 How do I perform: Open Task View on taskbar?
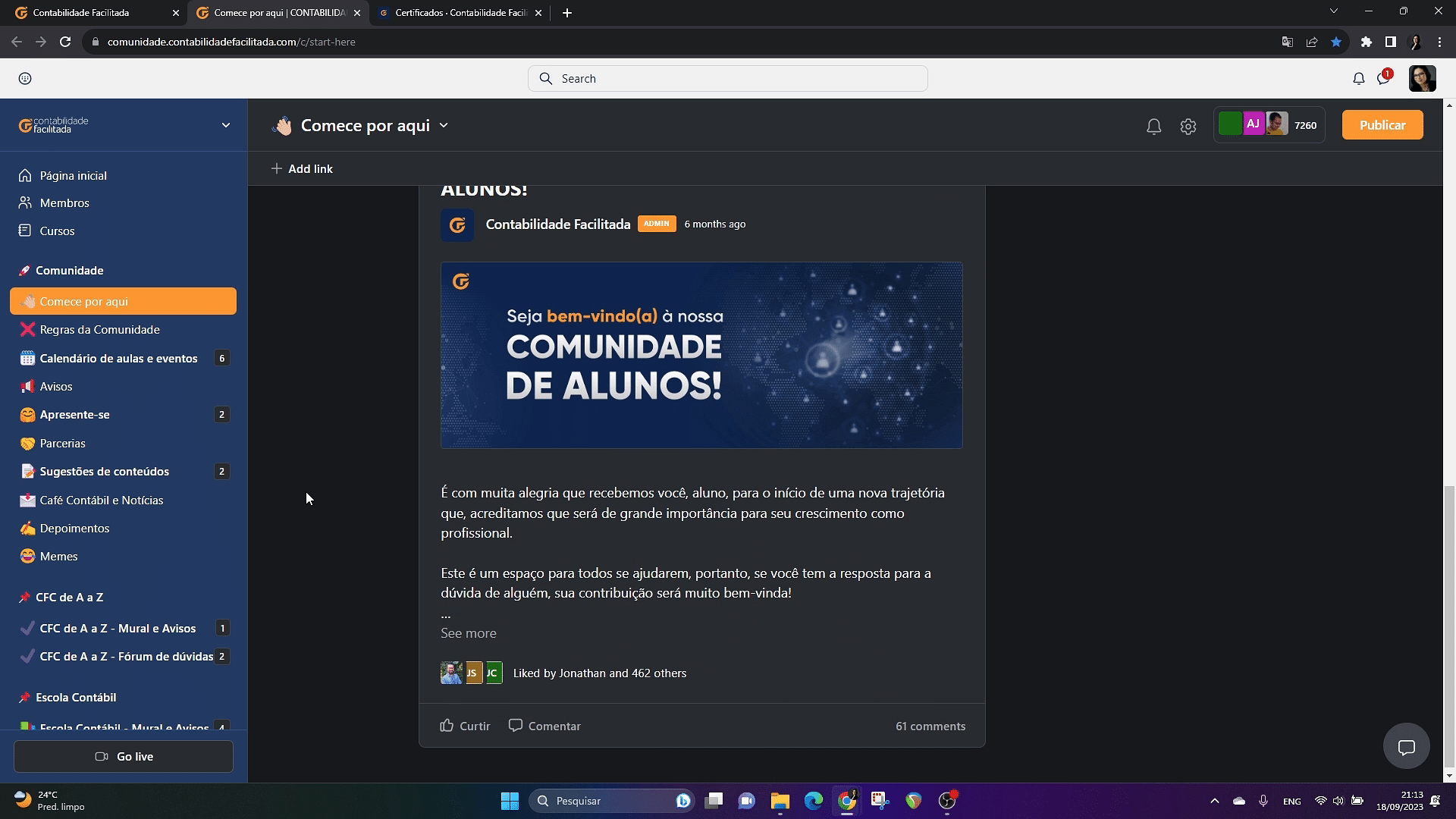pyautogui.click(x=714, y=801)
